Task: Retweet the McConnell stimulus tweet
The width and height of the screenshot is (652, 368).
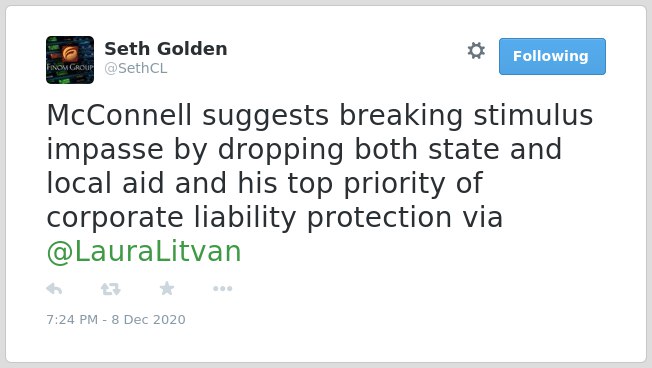Action: tap(111, 289)
